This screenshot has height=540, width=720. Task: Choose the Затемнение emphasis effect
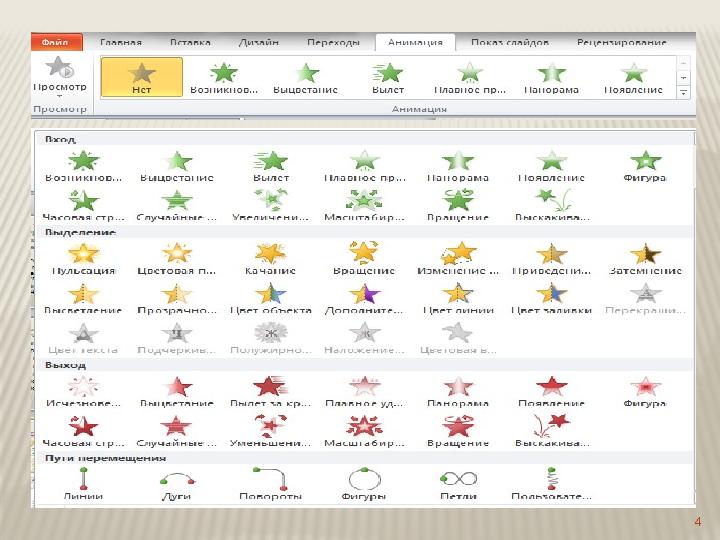click(x=645, y=259)
